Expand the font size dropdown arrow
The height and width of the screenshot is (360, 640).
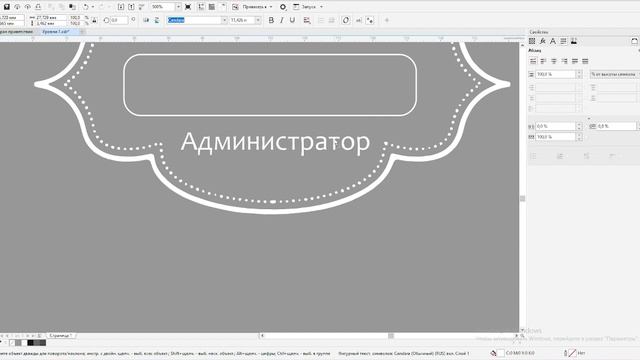[258, 20]
